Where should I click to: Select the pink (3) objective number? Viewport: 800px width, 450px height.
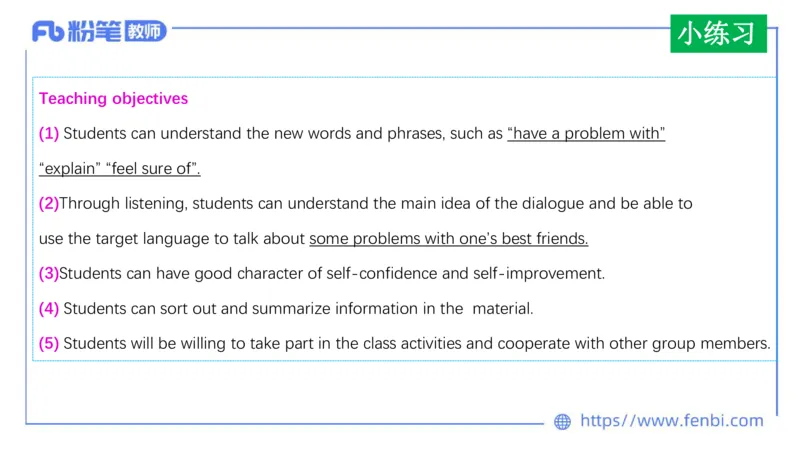(x=49, y=273)
